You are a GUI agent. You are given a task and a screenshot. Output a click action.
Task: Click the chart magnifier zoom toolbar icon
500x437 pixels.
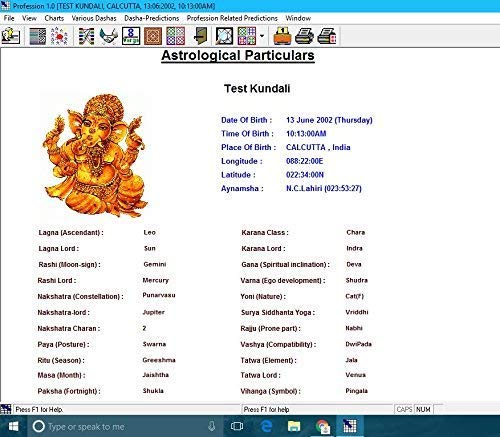point(224,36)
